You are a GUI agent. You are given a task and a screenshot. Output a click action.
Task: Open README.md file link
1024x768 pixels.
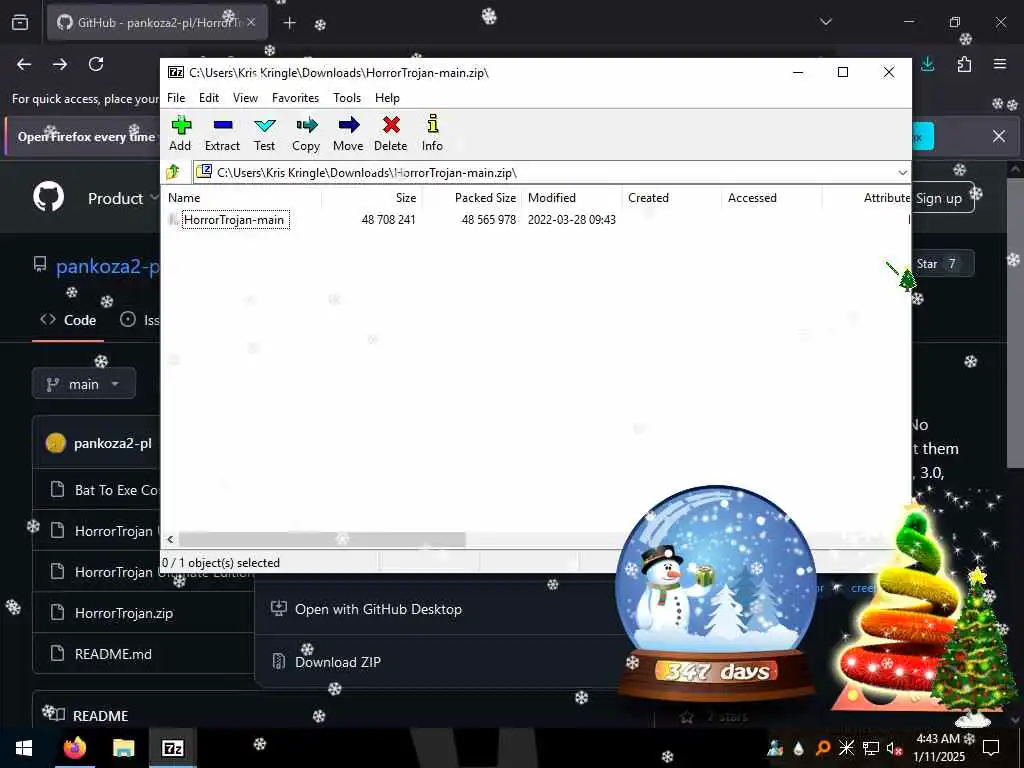click(113, 654)
